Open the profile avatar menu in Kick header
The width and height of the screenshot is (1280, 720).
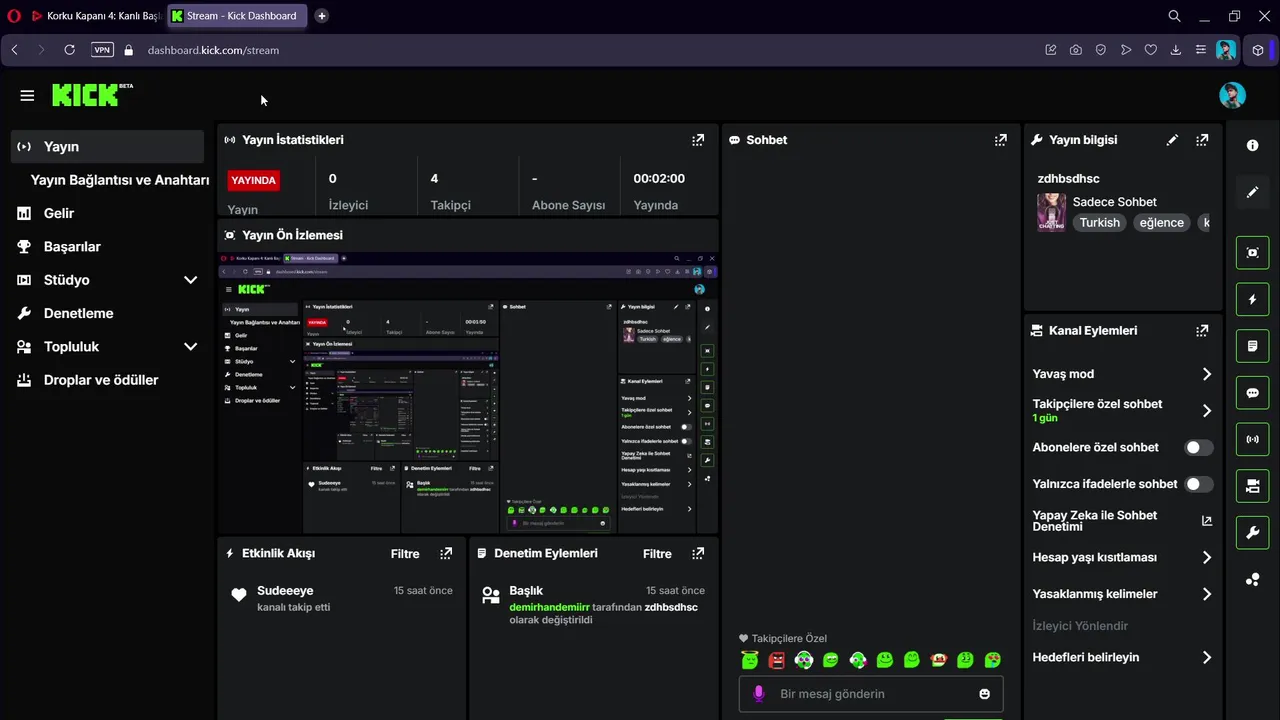tap(1232, 95)
